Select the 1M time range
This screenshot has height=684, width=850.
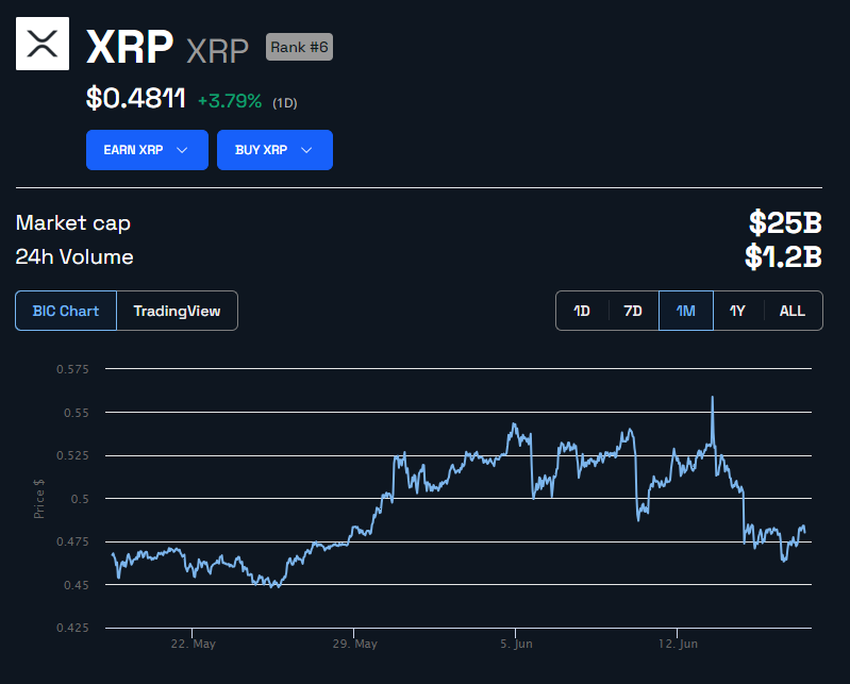coord(686,311)
